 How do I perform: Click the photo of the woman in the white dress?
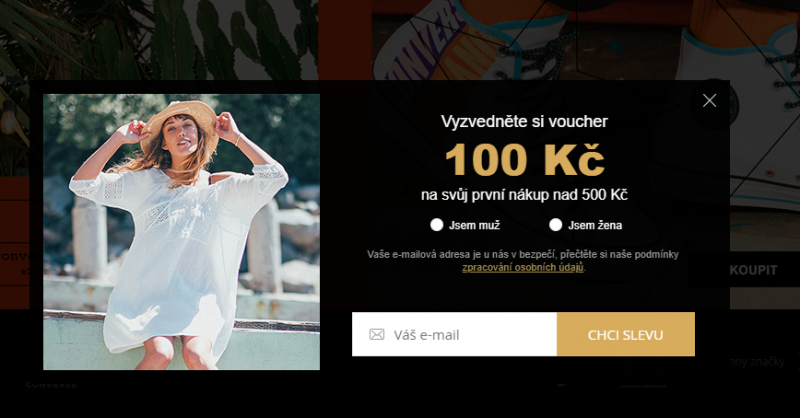tap(182, 232)
